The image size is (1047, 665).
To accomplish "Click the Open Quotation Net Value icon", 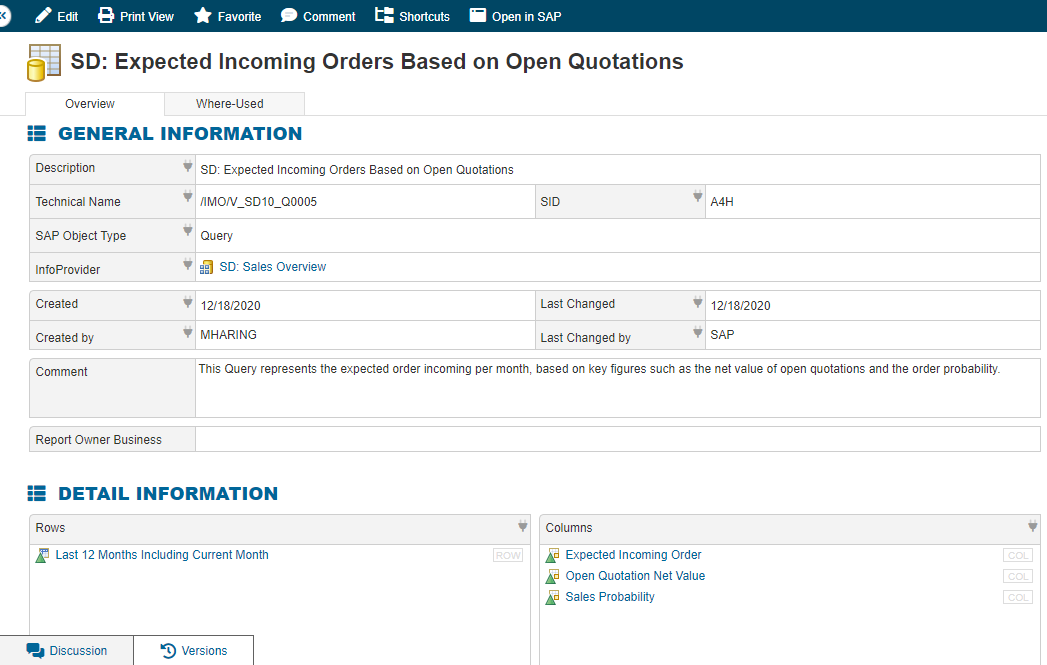I will (552, 576).
